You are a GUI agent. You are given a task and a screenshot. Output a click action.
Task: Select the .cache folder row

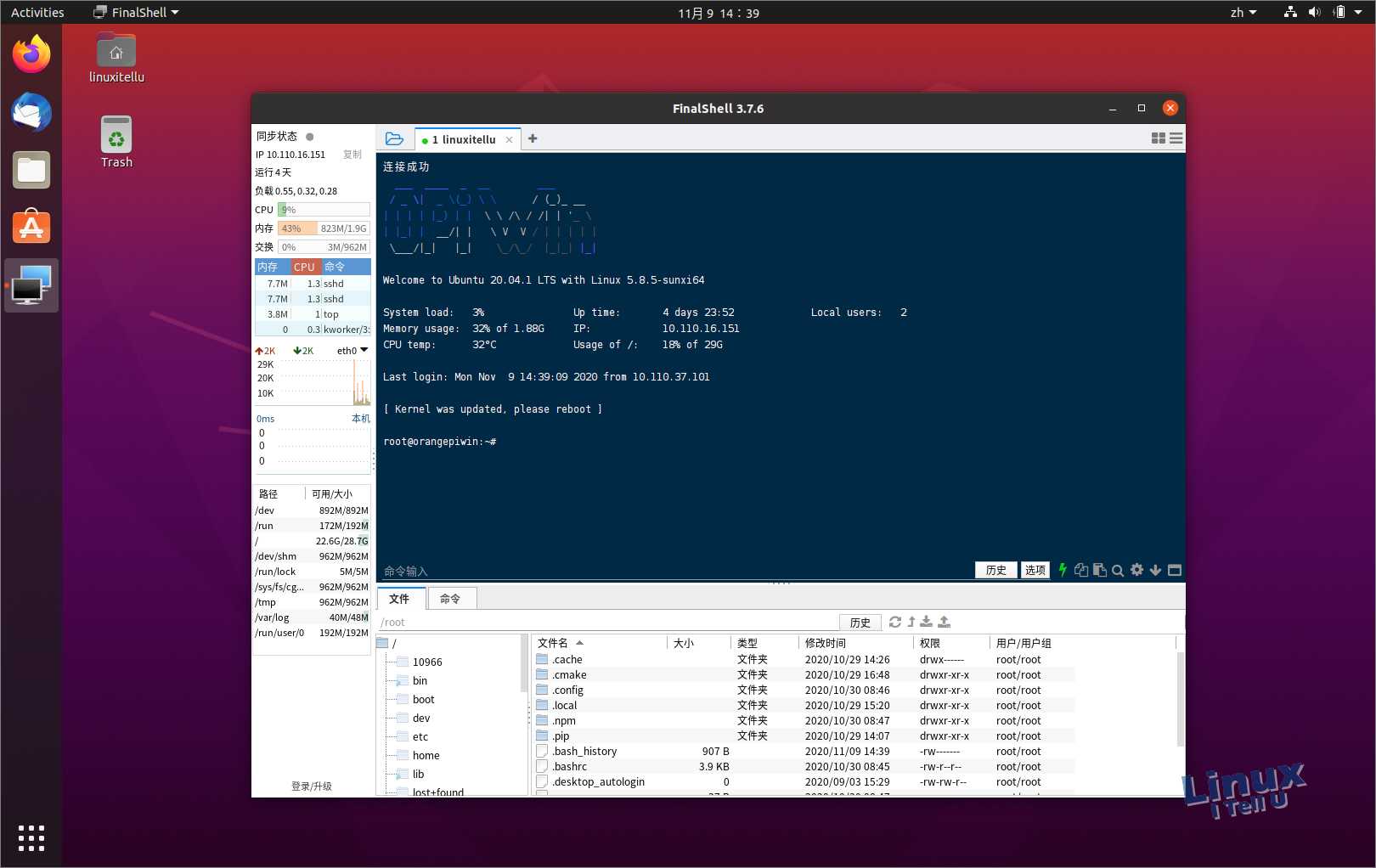coord(804,660)
